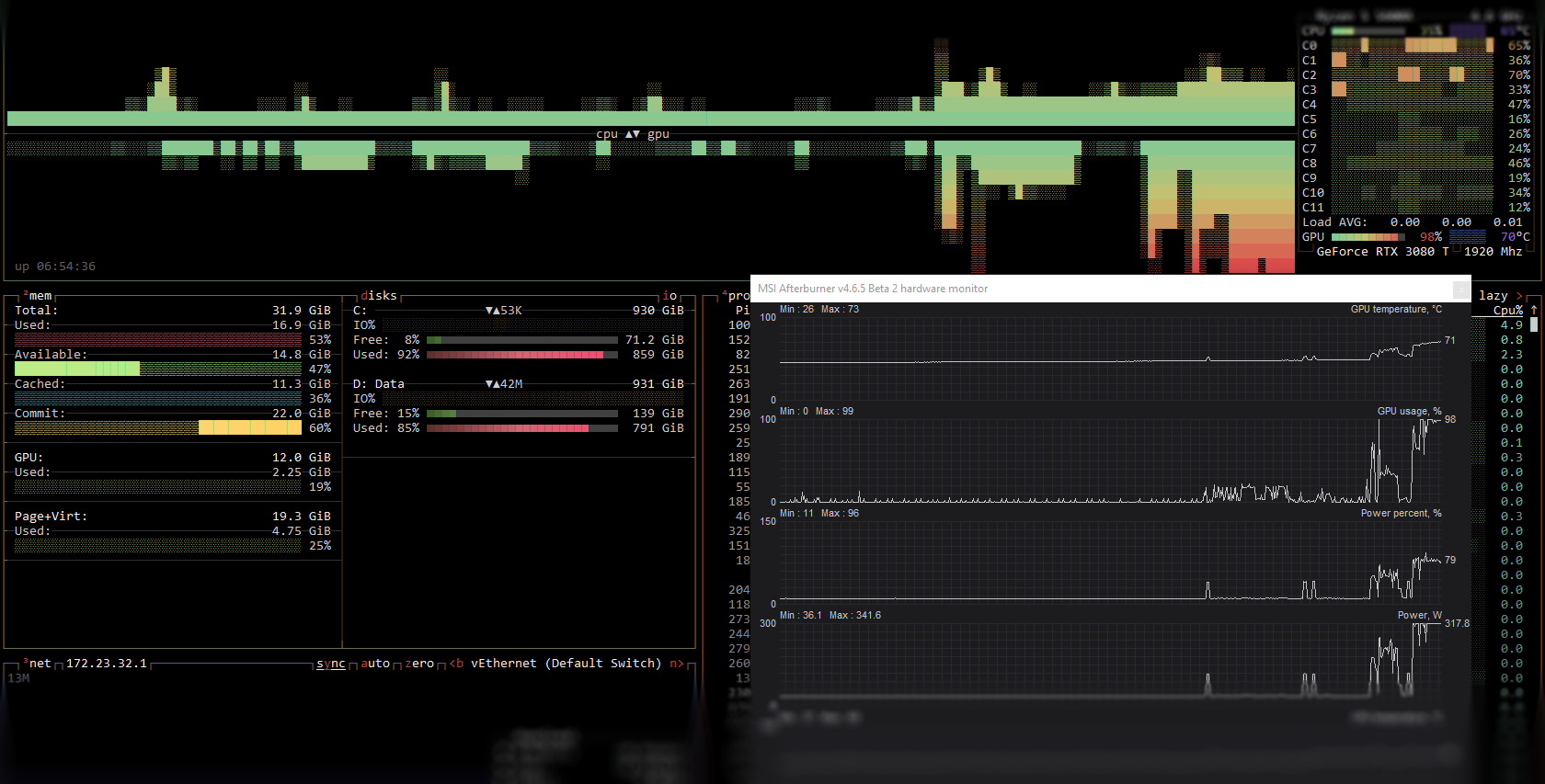Click the 70°C GPU temperature reading
Image resolution: width=1545 pixels, height=784 pixels.
click(1516, 237)
